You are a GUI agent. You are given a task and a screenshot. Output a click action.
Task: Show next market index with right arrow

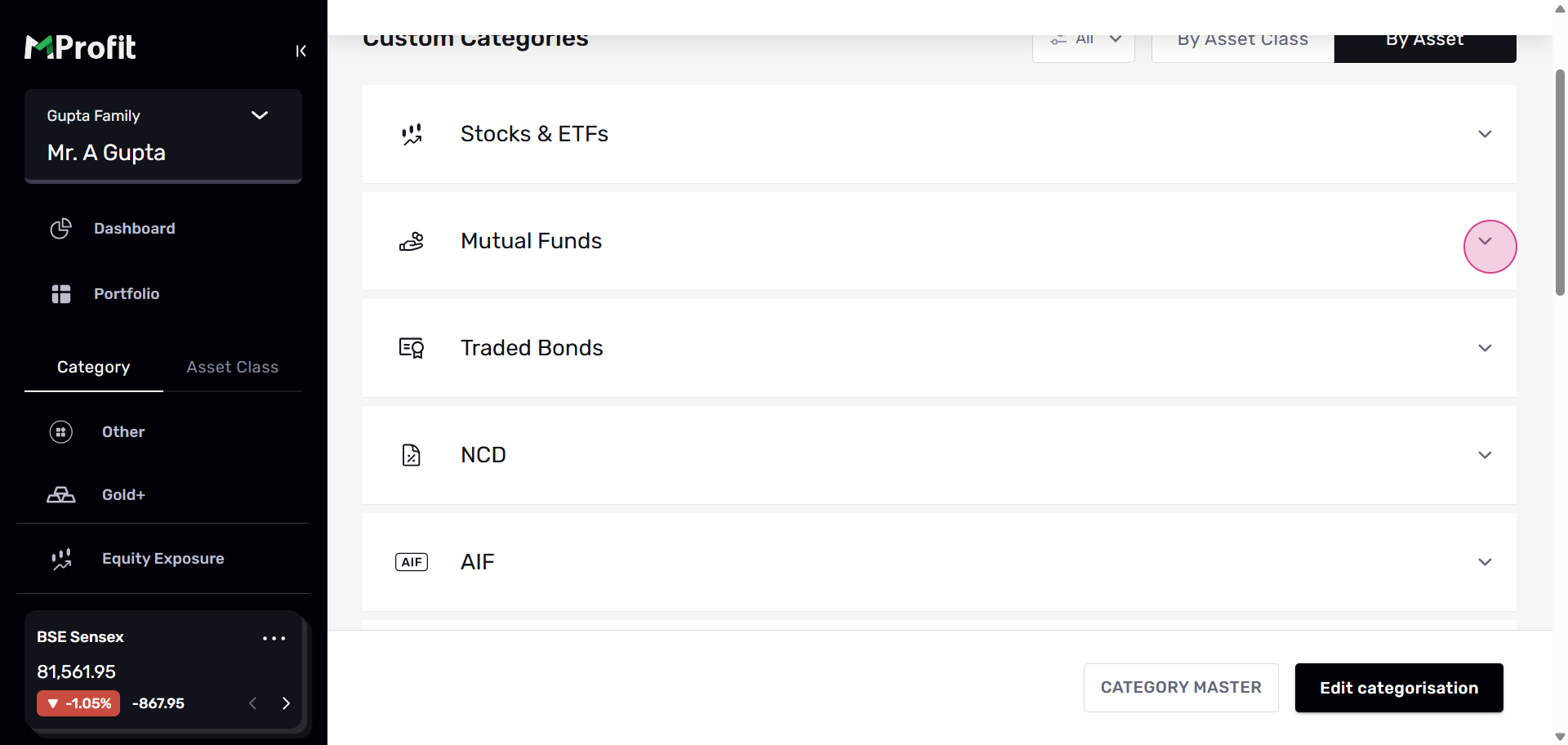tap(286, 703)
